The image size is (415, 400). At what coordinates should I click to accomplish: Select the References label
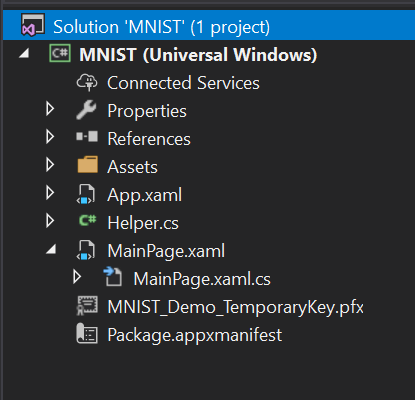coord(149,139)
